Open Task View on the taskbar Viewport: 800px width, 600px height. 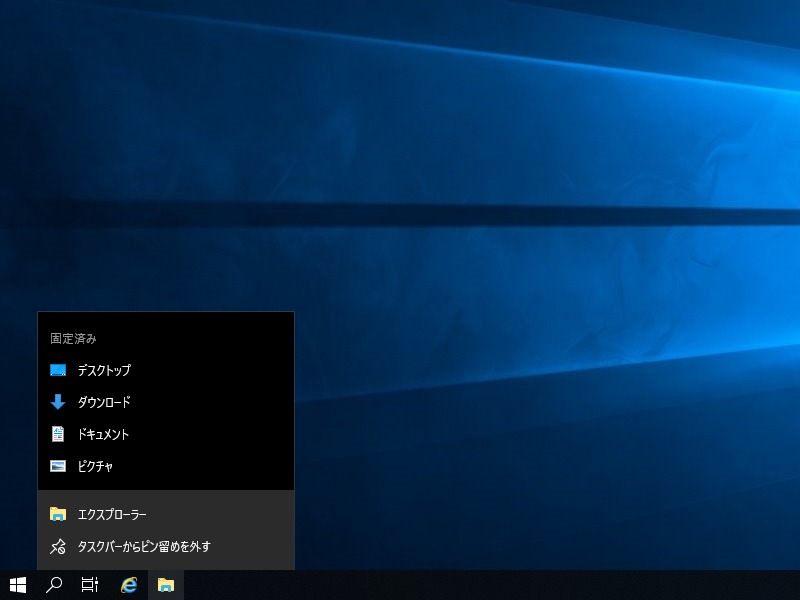[90, 585]
